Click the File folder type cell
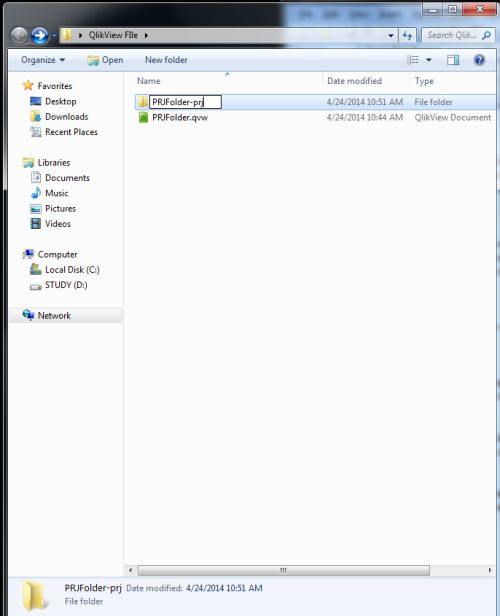 tap(433, 102)
